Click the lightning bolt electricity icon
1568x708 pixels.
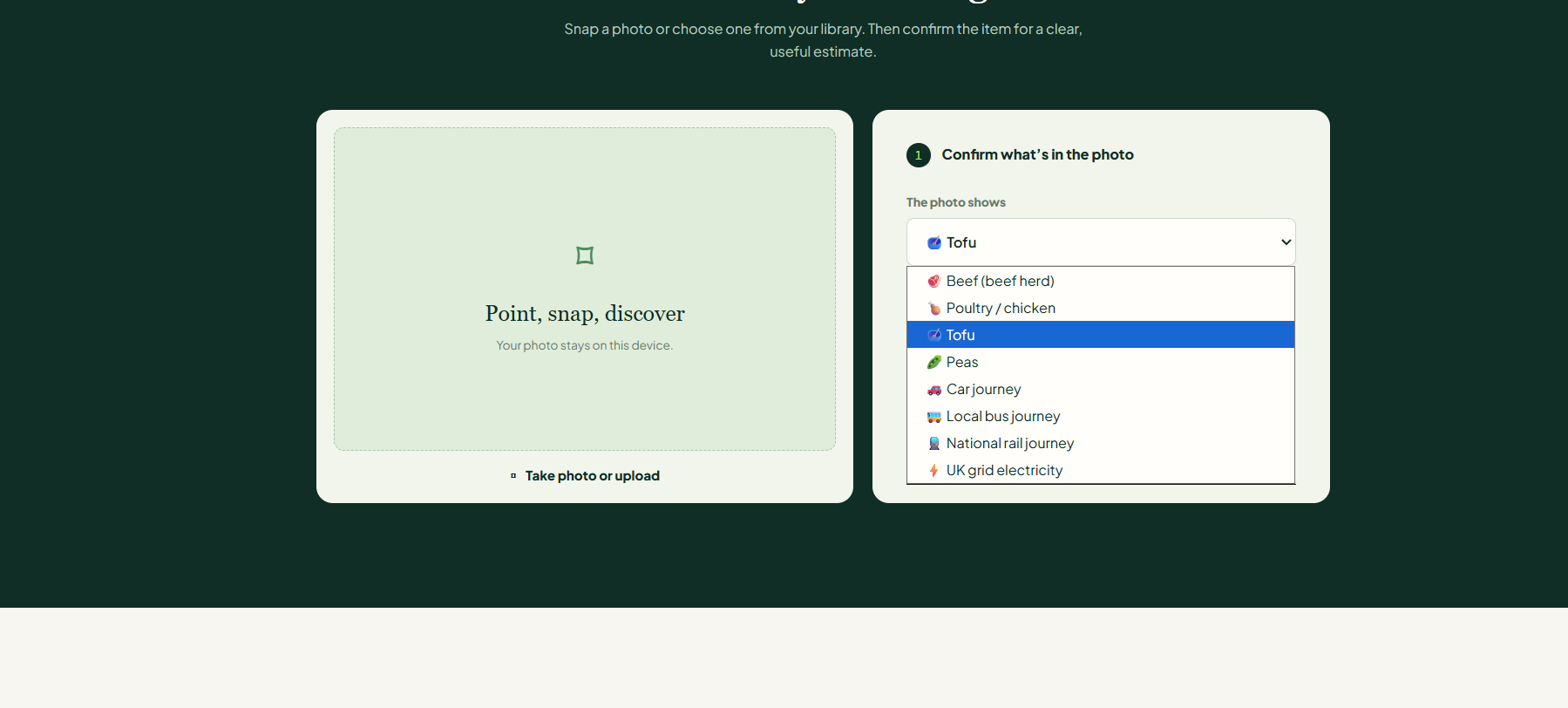[933, 471]
